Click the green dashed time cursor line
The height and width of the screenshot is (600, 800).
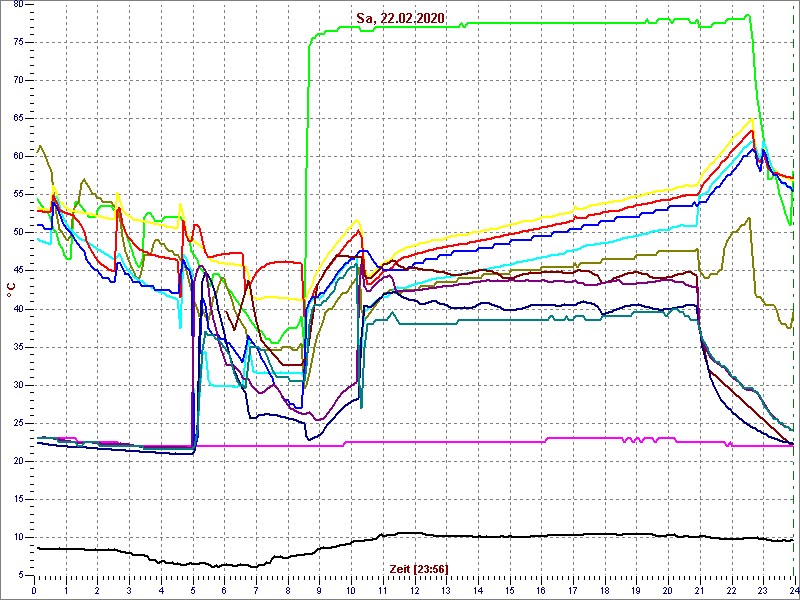pyautogui.click(x=792, y=291)
